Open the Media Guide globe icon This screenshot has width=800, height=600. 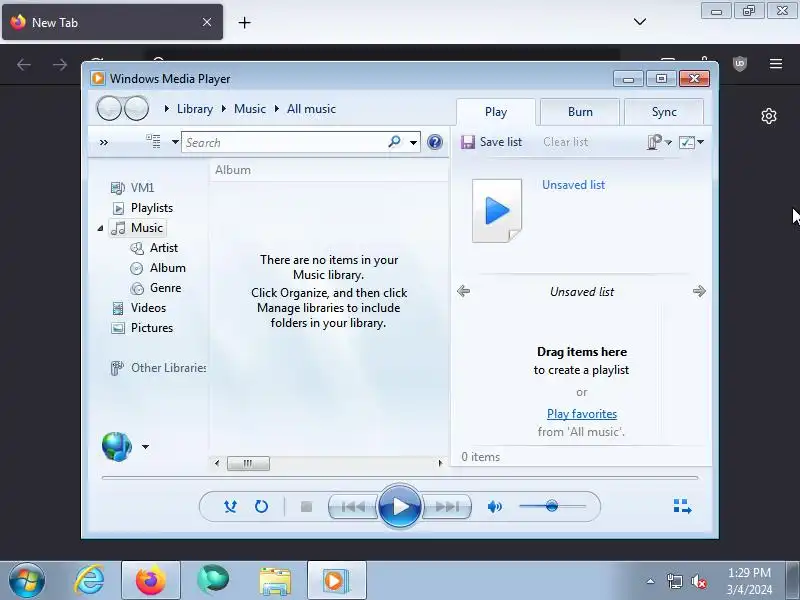[117, 446]
